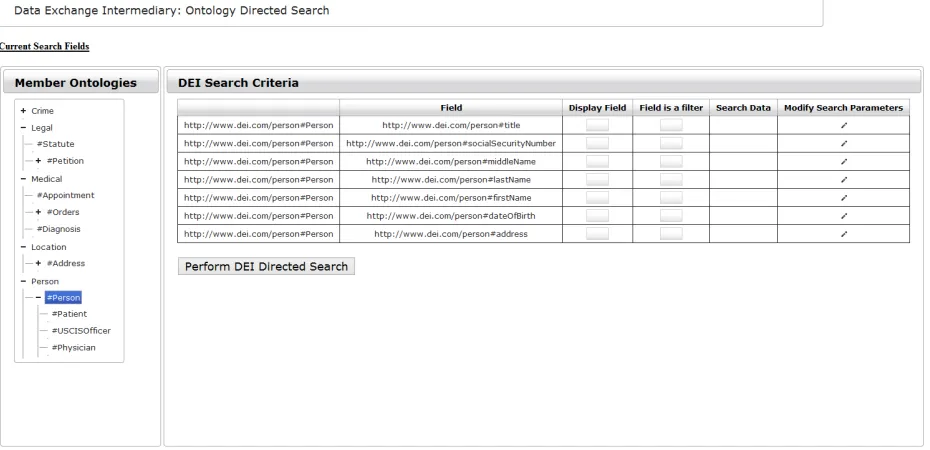Toggle Display Field for lastName
The width and height of the screenshot is (930, 450).
(x=597, y=180)
